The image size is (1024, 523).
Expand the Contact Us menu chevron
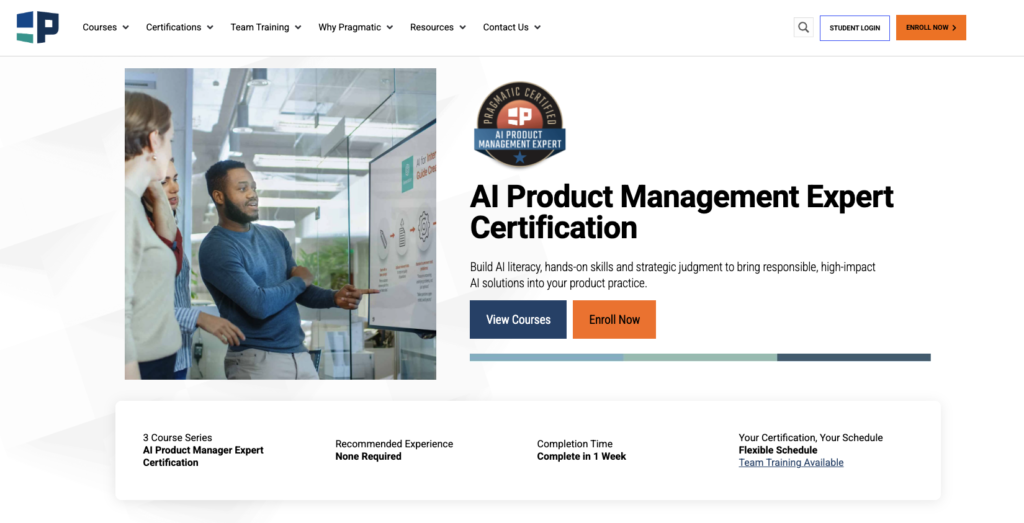(x=537, y=27)
